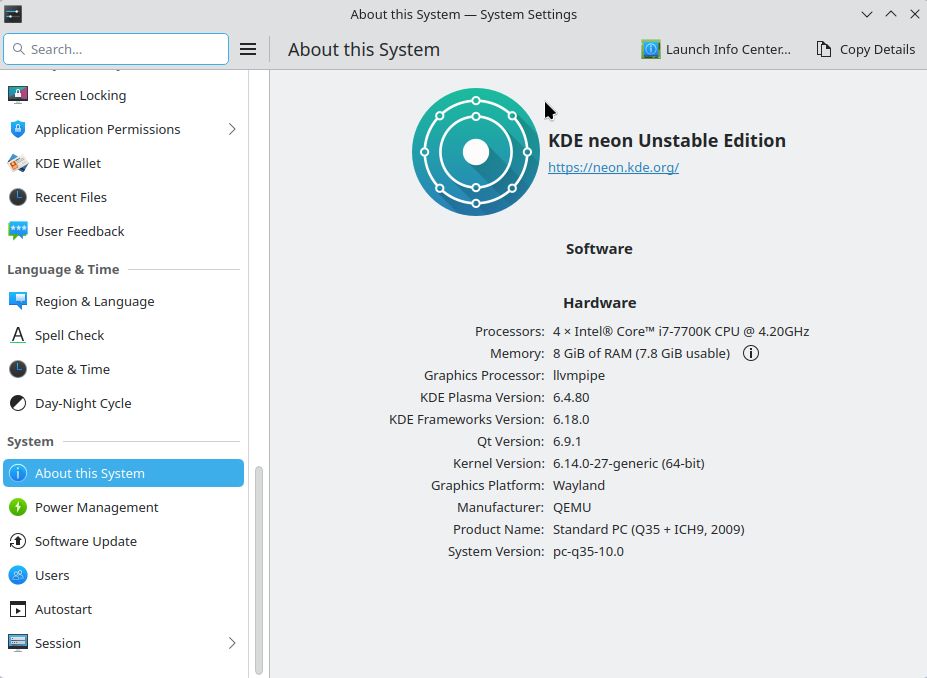This screenshot has height=678, width=927.
Task: Open Screen Locking settings icon
Action: (18, 95)
